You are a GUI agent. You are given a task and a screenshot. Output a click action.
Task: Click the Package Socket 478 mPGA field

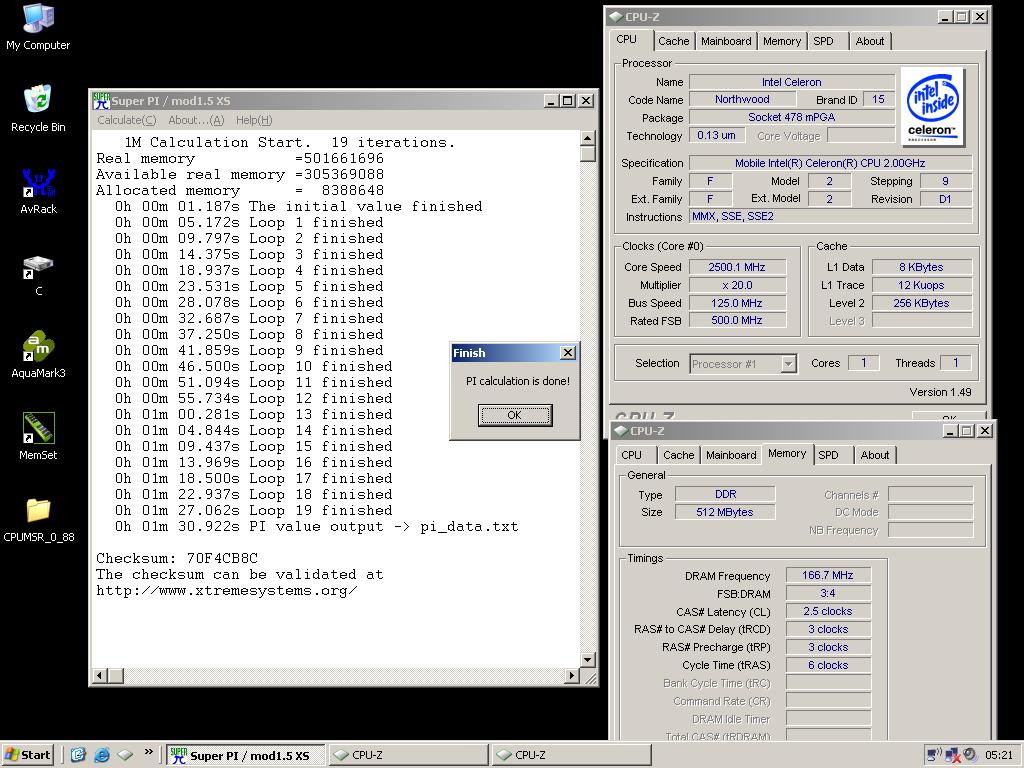(x=792, y=118)
